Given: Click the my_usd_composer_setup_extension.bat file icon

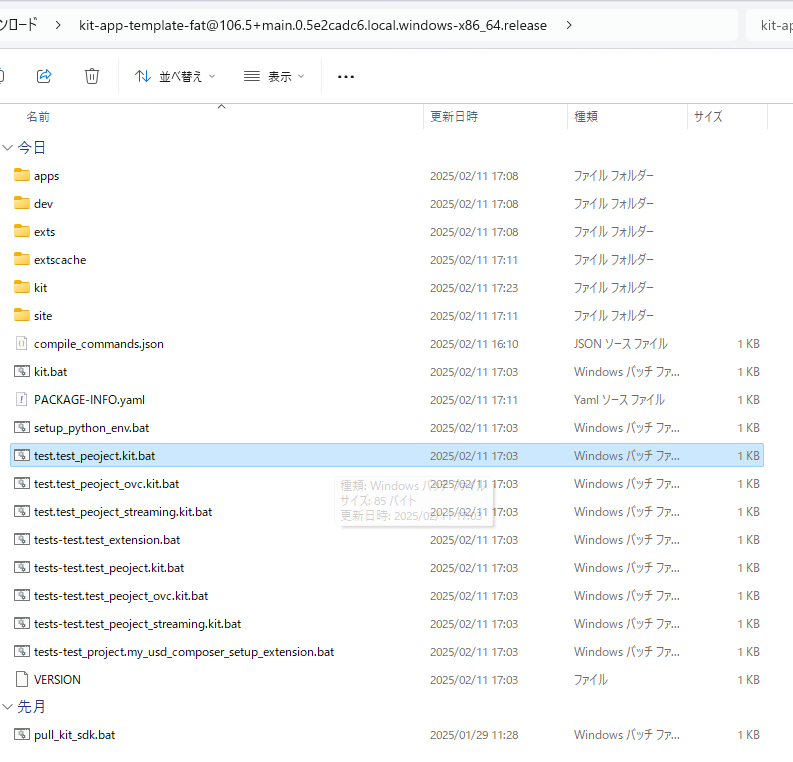Looking at the screenshot, I should click(21, 651).
